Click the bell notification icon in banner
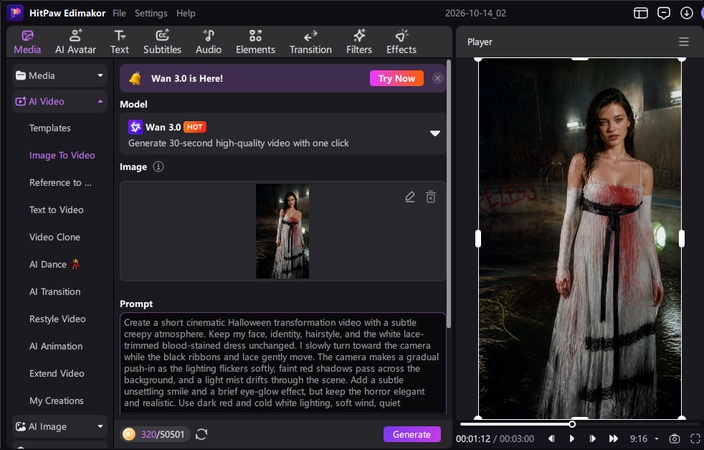 (135, 78)
